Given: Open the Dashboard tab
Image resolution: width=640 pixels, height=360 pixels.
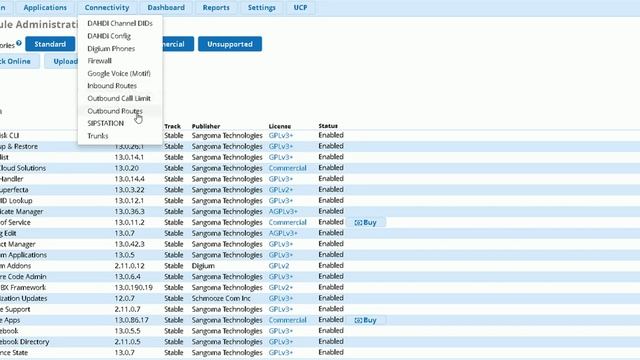Looking at the screenshot, I should [166, 7].
